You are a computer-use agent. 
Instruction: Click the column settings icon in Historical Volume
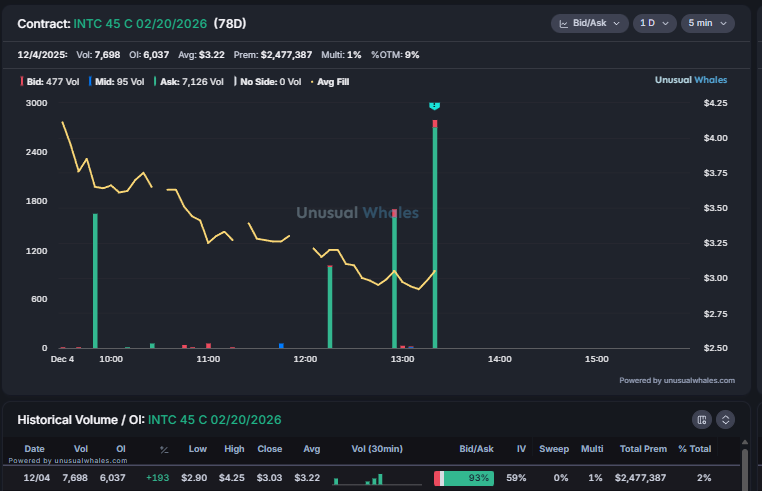pyautogui.click(x=702, y=420)
